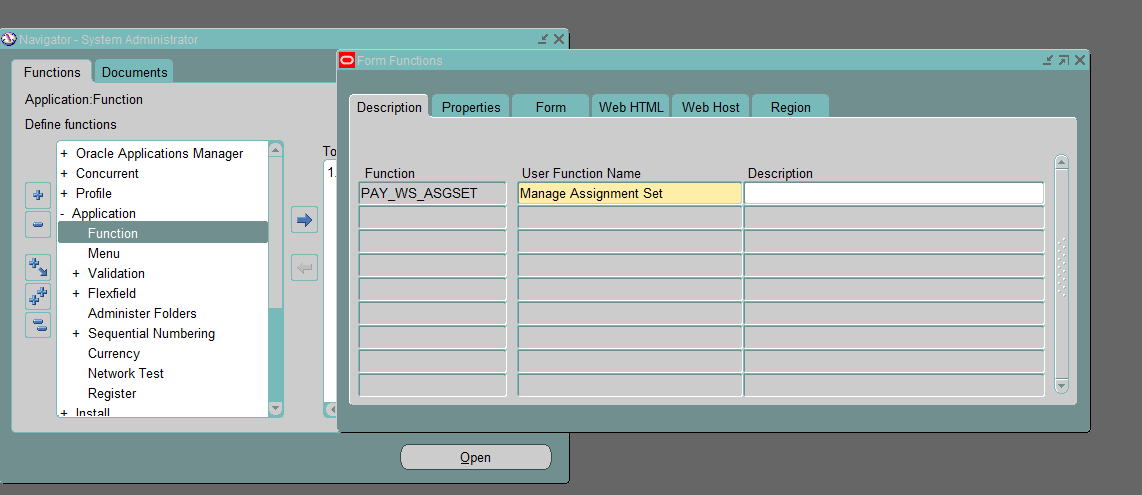
Task: Click the Application label in the tree
Action: (x=103, y=213)
